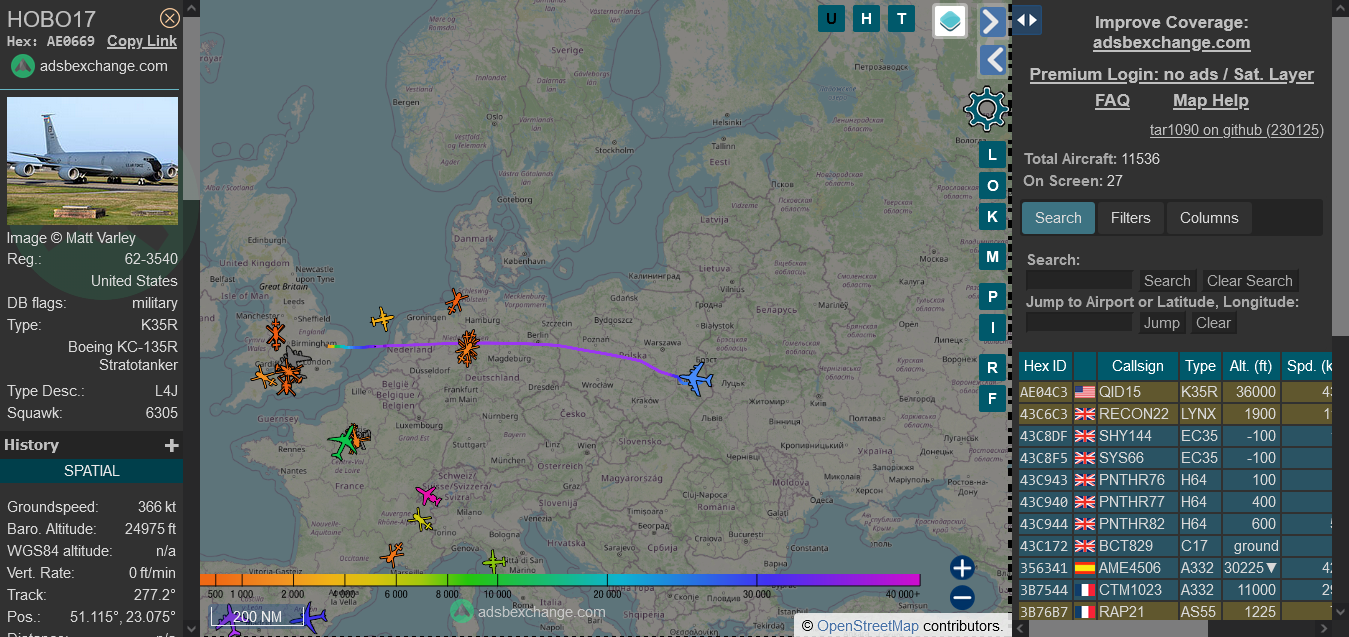Viewport: 1349px width, 637px height.
Task: Toggle the L map button
Action: (992, 154)
